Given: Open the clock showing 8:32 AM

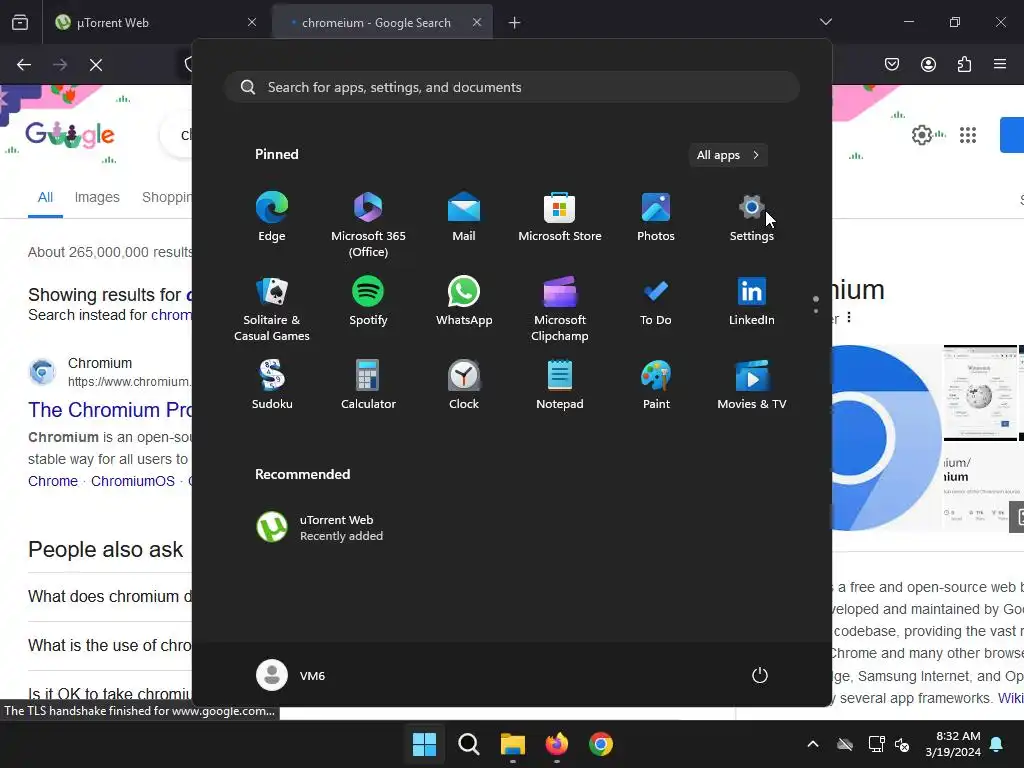Looking at the screenshot, I should 953,744.
